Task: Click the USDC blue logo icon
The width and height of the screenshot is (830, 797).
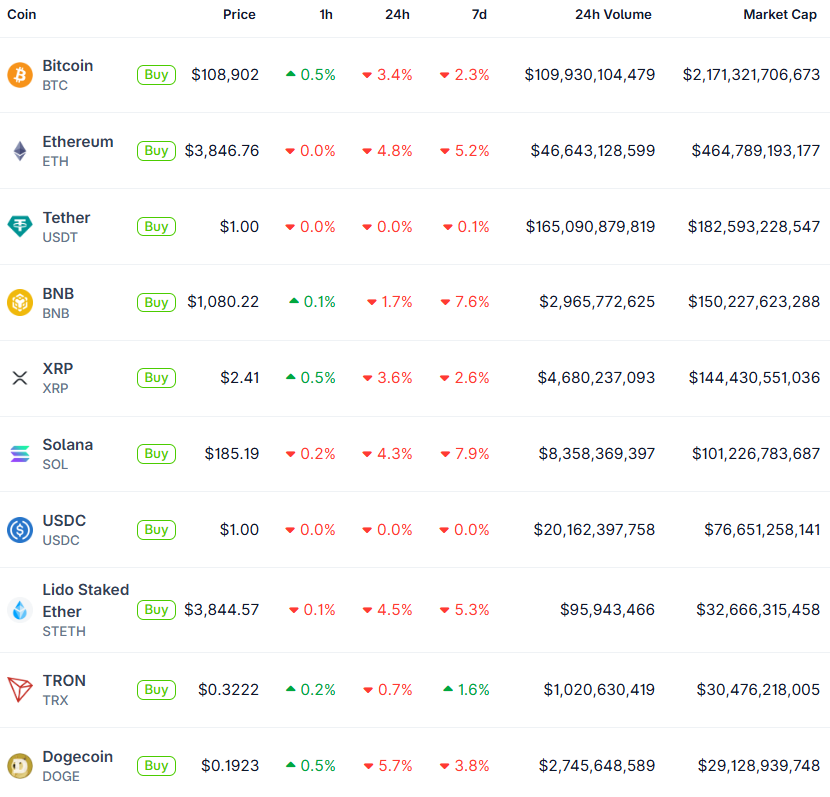Action: point(20,530)
